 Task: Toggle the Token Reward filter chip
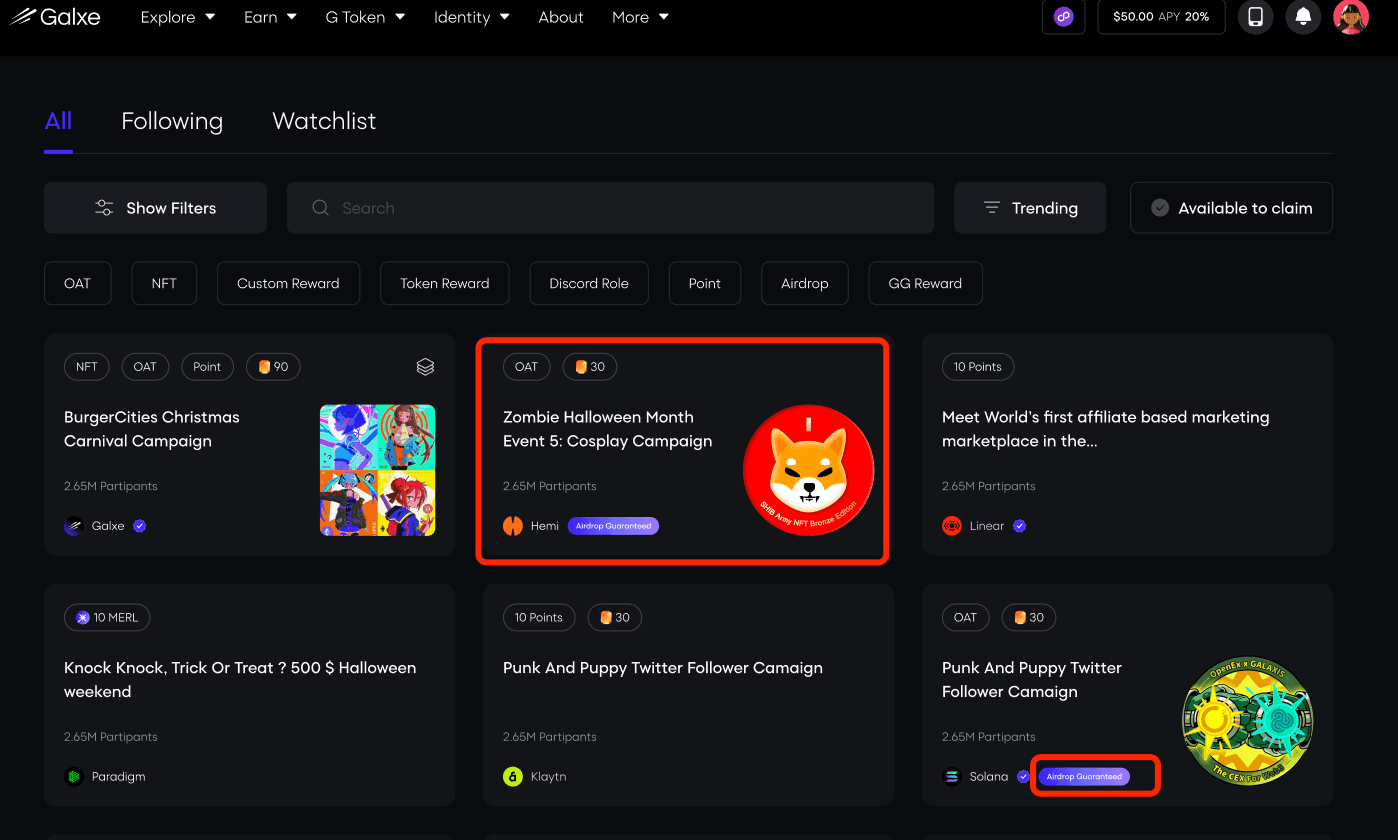click(445, 283)
